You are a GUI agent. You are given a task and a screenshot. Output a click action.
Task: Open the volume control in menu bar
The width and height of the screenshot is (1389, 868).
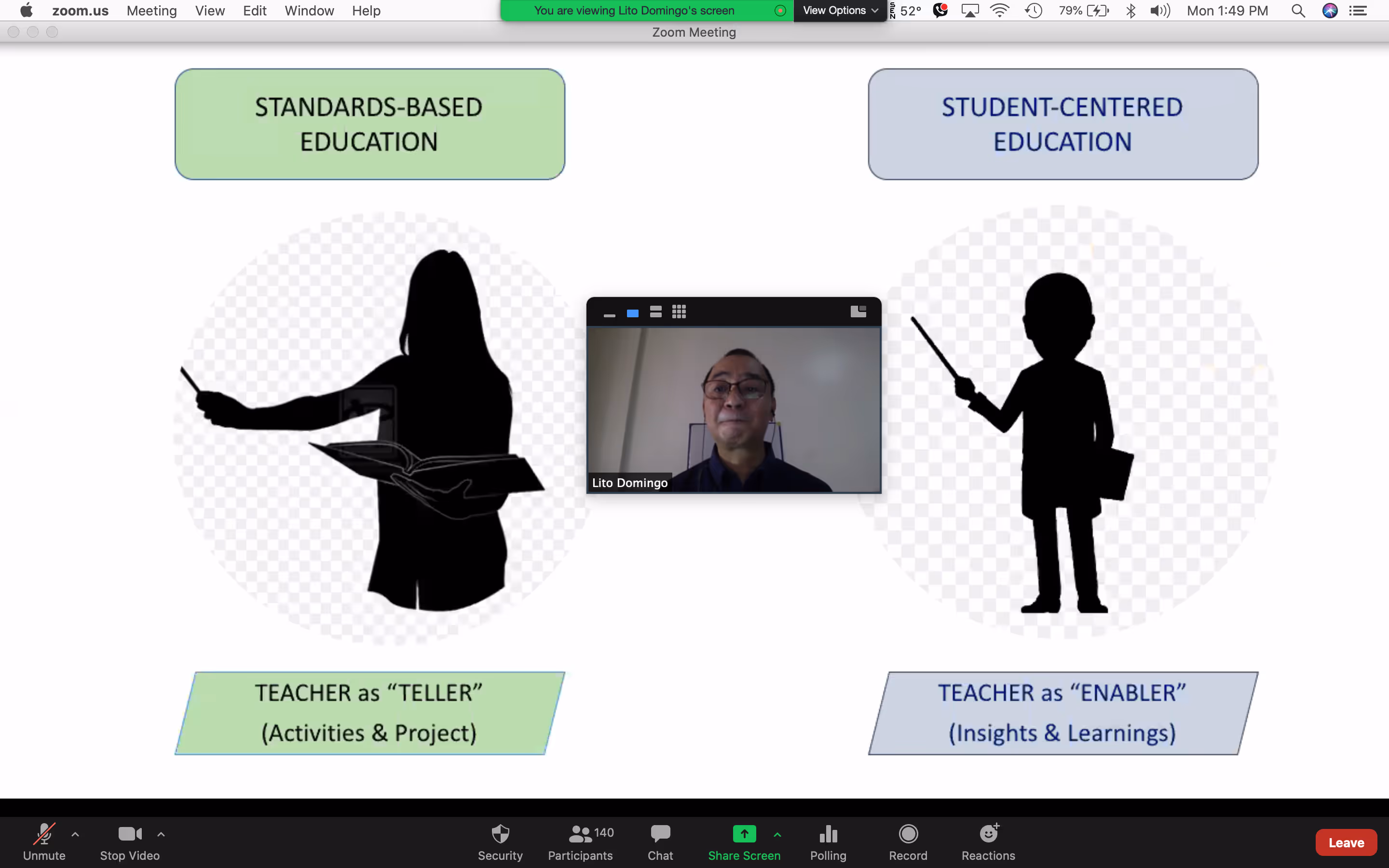[1160, 10]
